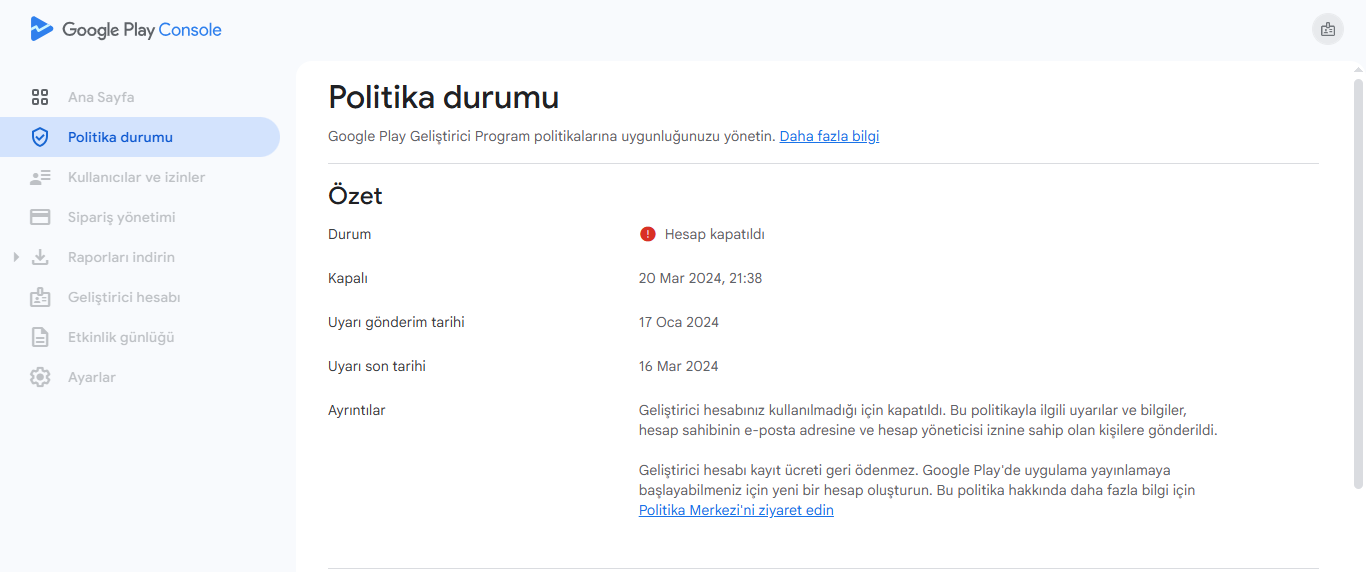Viewport: 1366px width, 572px height.
Task: Click the Ana Sayfa grid icon
Action: [40, 97]
